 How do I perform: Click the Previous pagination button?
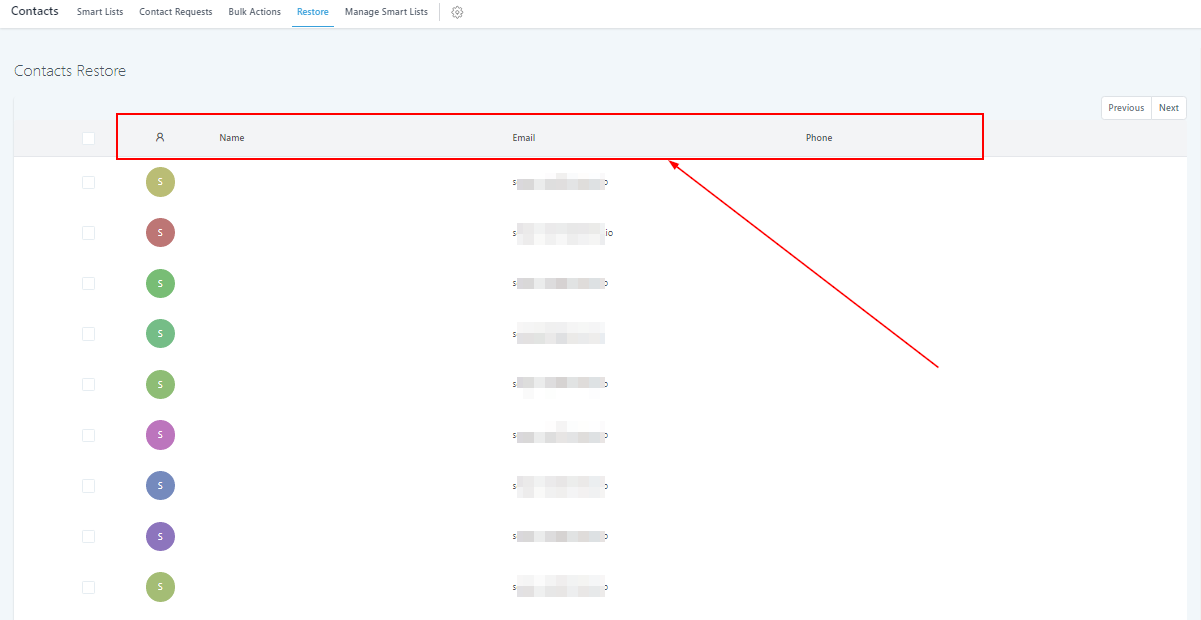tap(1126, 108)
